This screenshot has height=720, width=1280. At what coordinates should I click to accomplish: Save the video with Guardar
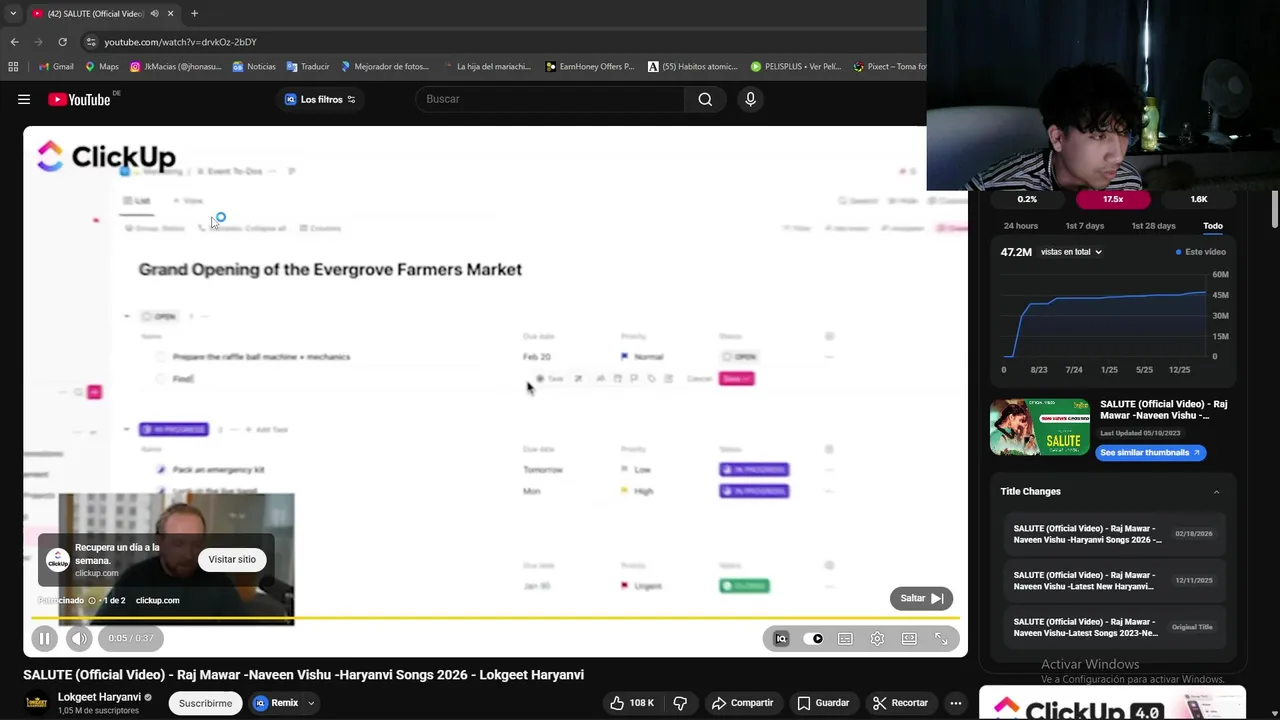pyautogui.click(x=823, y=703)
